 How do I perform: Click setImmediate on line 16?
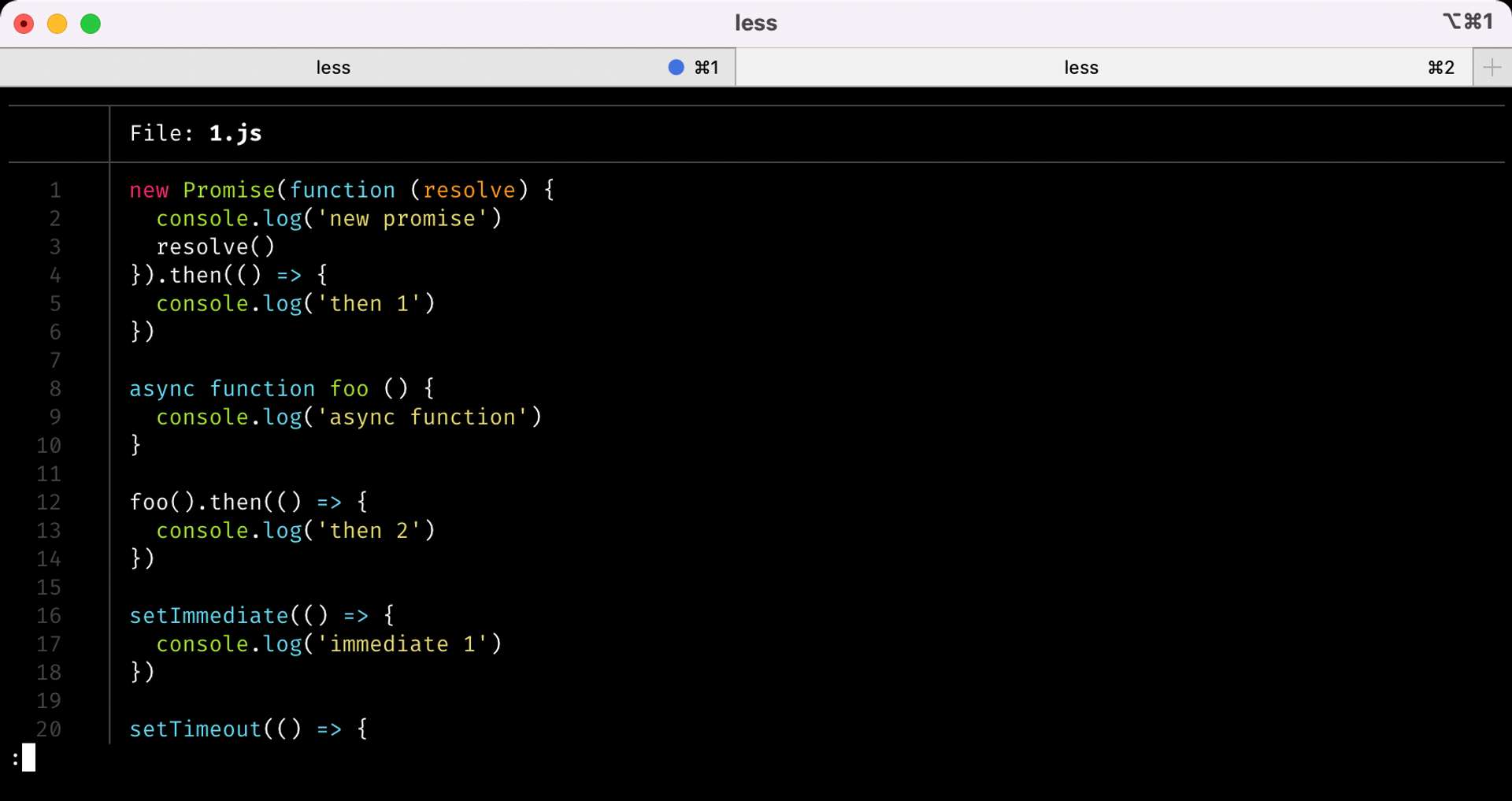[x=209, y=616]
